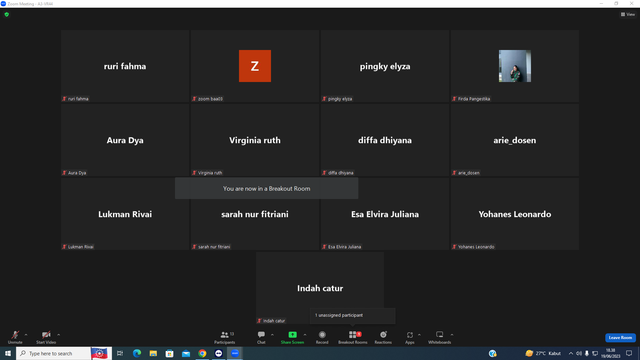Open the View layout menu

(628, 14)
